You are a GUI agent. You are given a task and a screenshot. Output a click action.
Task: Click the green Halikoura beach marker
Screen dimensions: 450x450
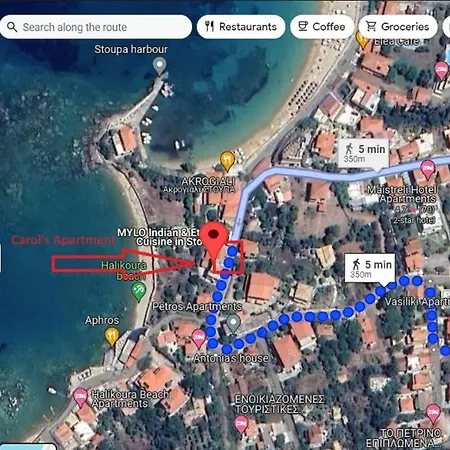pos(138,292)
